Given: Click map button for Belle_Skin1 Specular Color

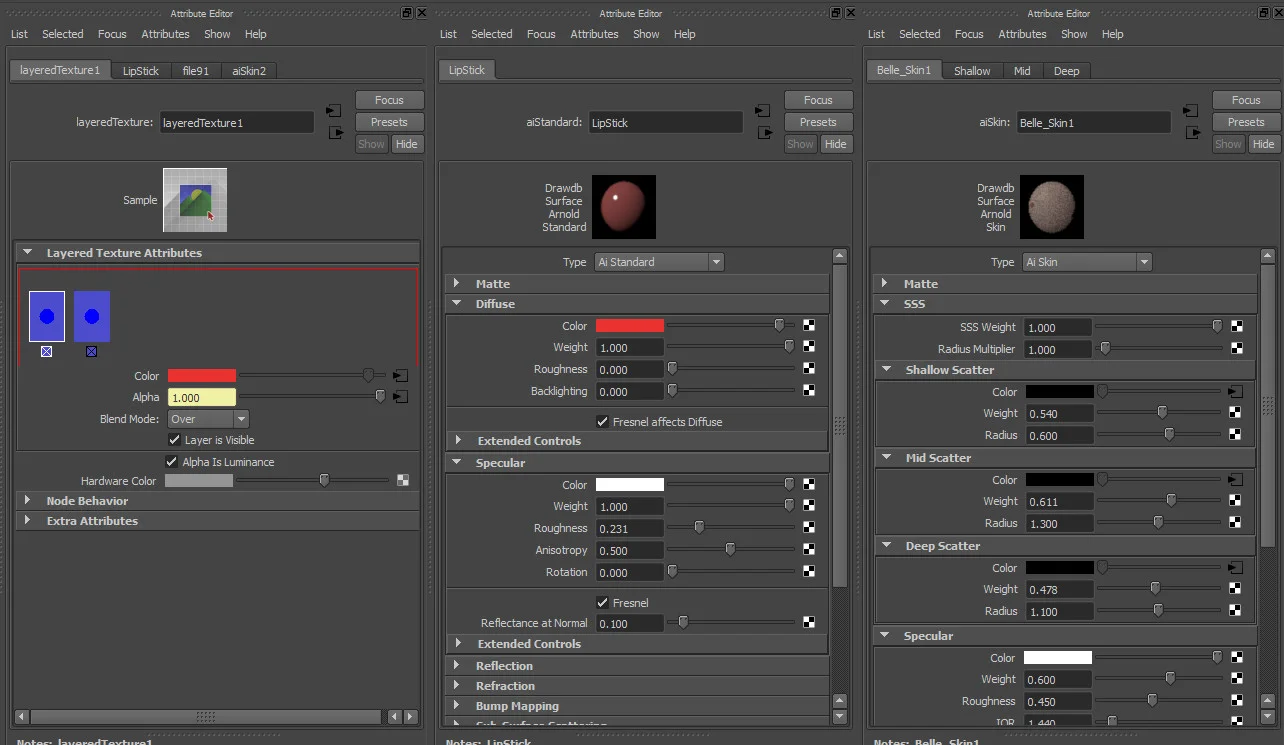Looking at the screenshot, I should (x=1237, y=658).
